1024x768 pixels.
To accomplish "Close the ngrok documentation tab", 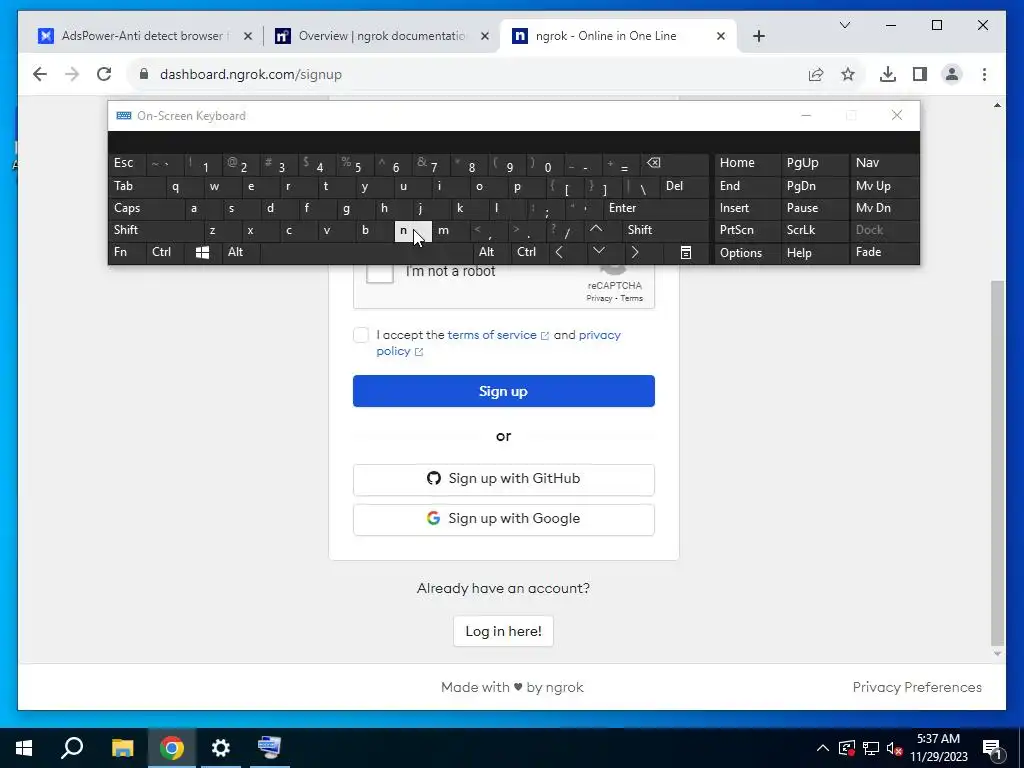I will click(485, 36).
